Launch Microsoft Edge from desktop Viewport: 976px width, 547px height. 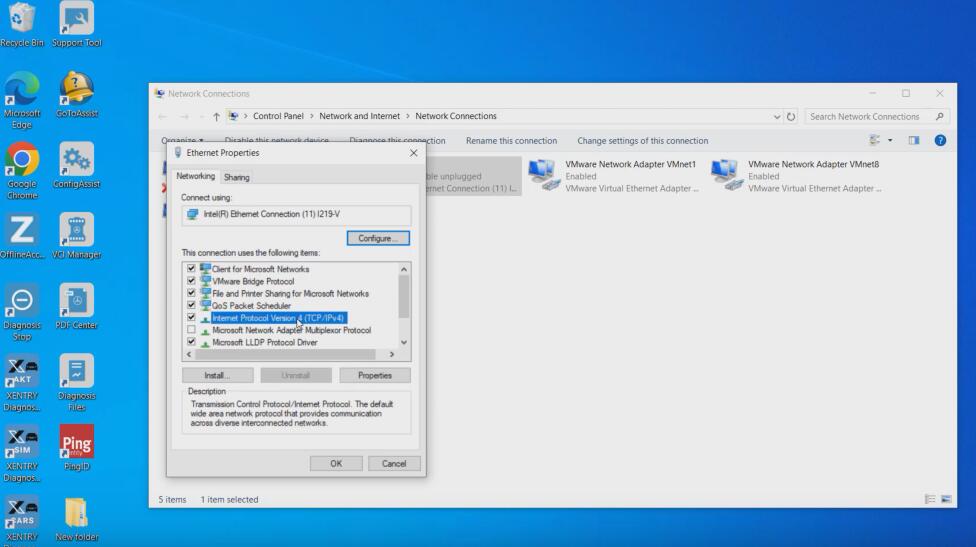pos(22,100)
